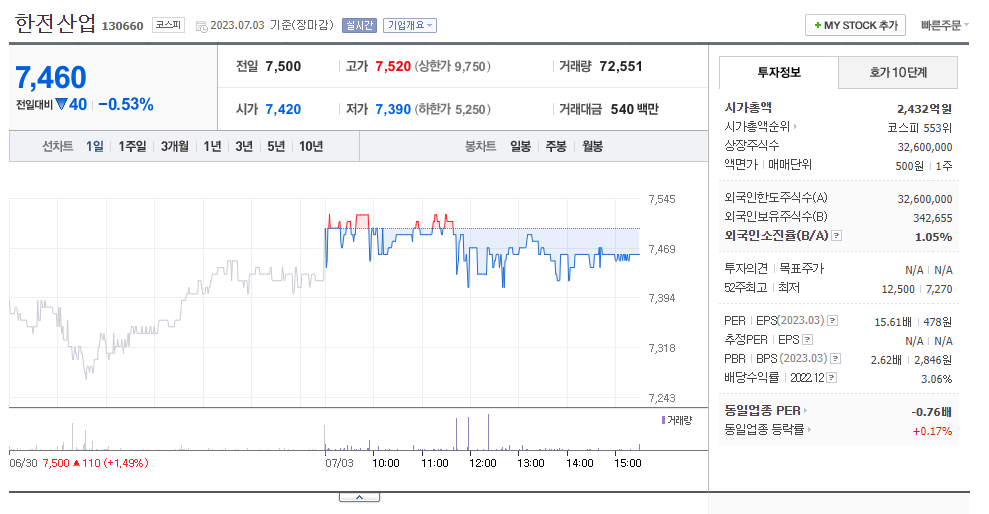Collapse the chart using the up-arrow handle

360,498
